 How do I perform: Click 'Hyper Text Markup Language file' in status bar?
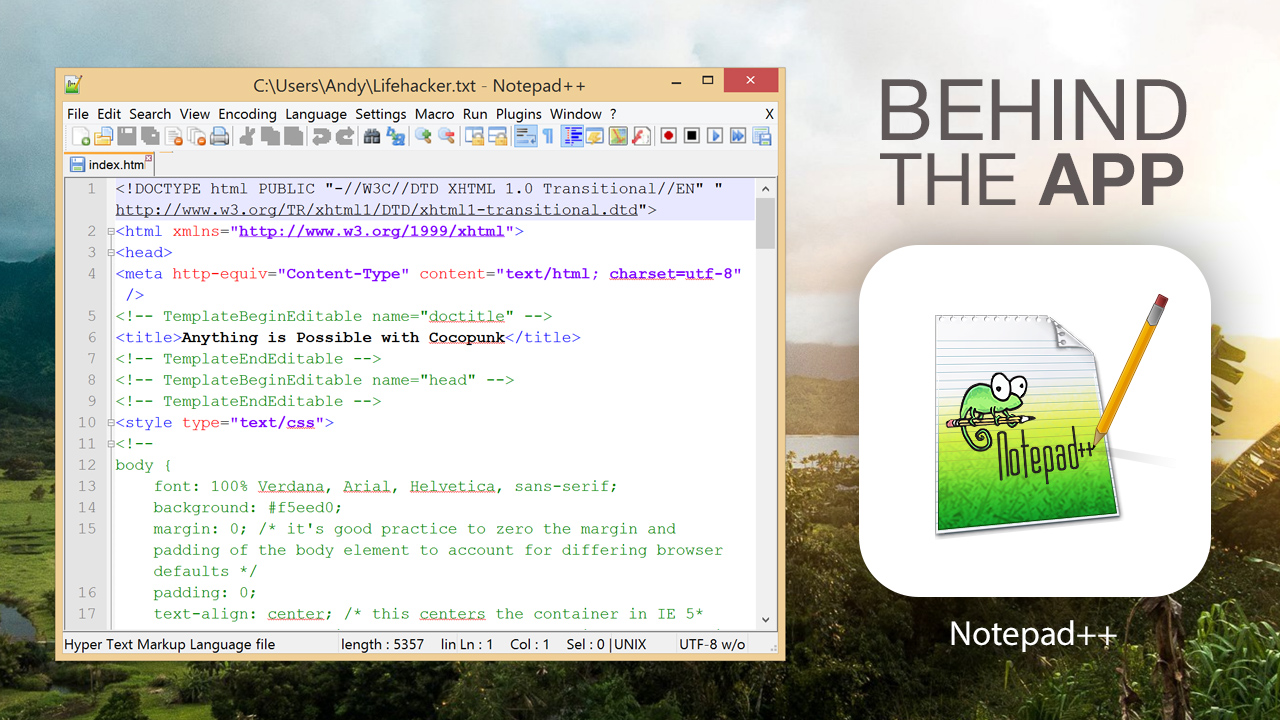(x=170, y=645)
